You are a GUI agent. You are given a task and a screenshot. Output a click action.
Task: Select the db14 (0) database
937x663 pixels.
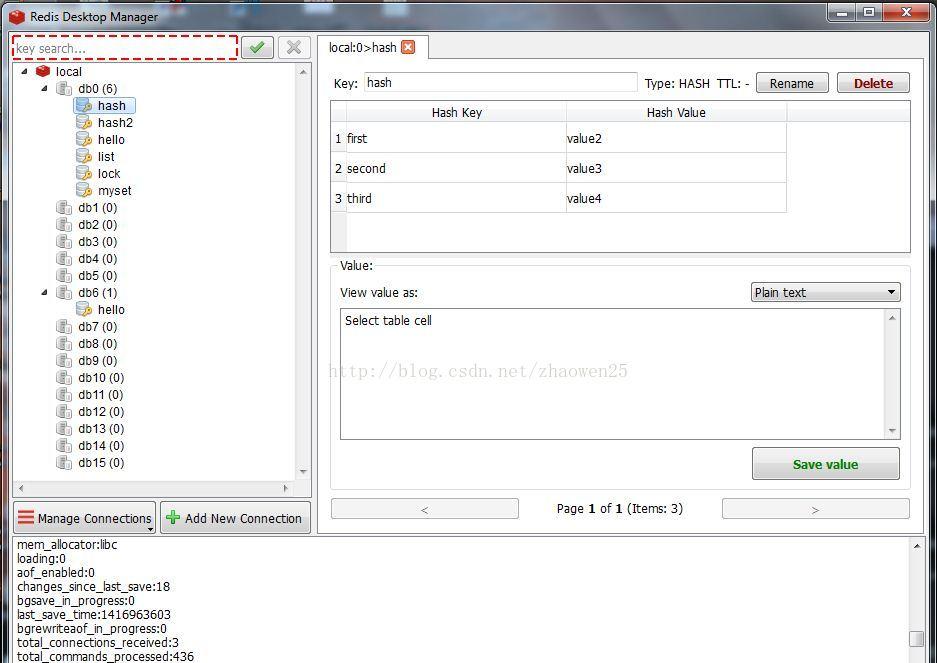(101, 446)
